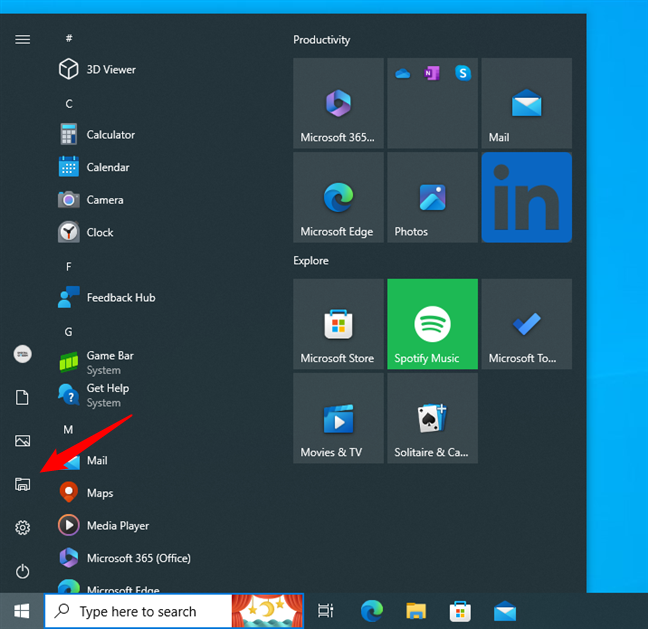Open Get Help system app
This screenshot has height=629, width=648.
pyautogui.click(x=94, y=395)
